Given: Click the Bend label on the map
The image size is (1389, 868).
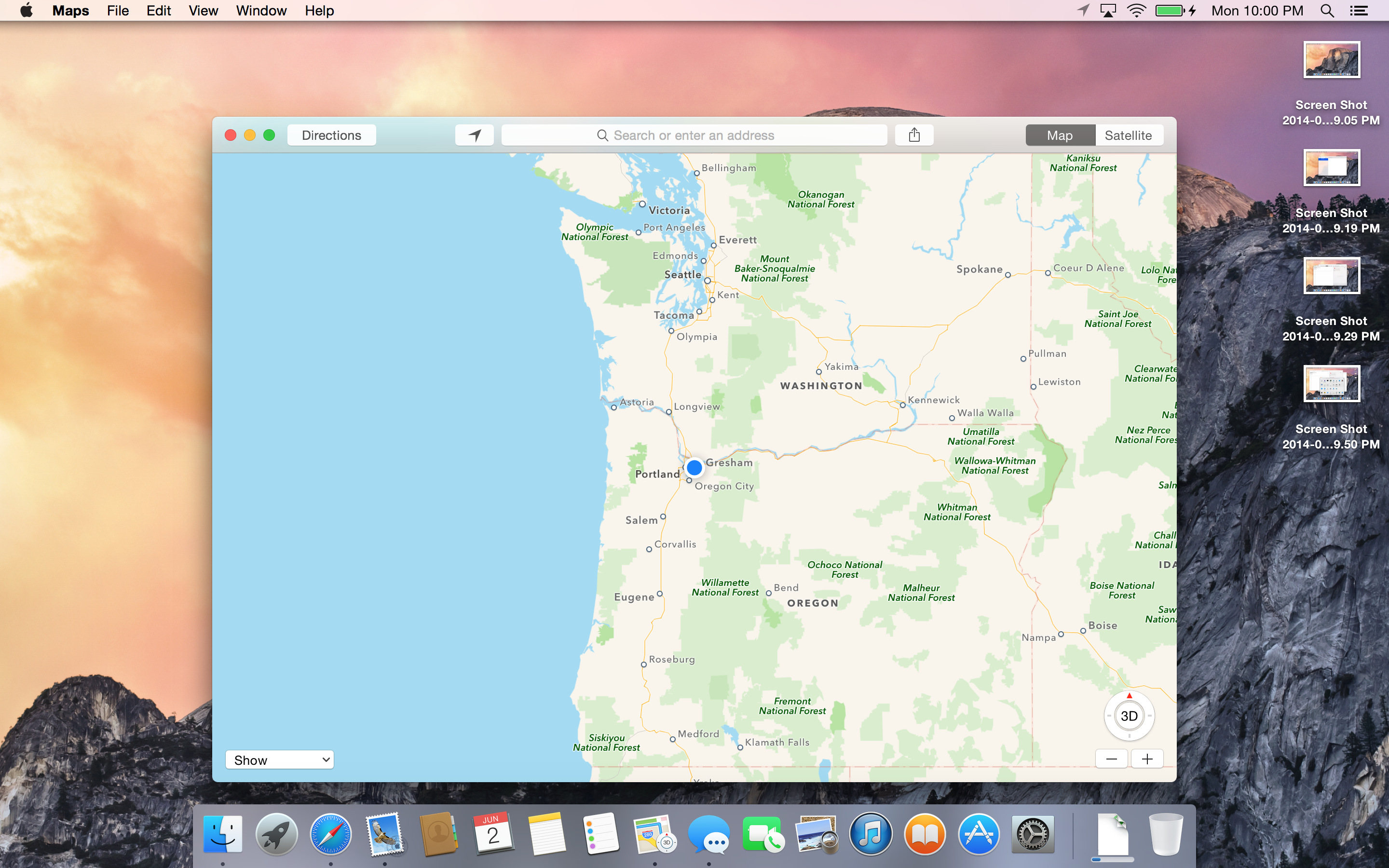Looking at the screenshot, I should [786, 588].
